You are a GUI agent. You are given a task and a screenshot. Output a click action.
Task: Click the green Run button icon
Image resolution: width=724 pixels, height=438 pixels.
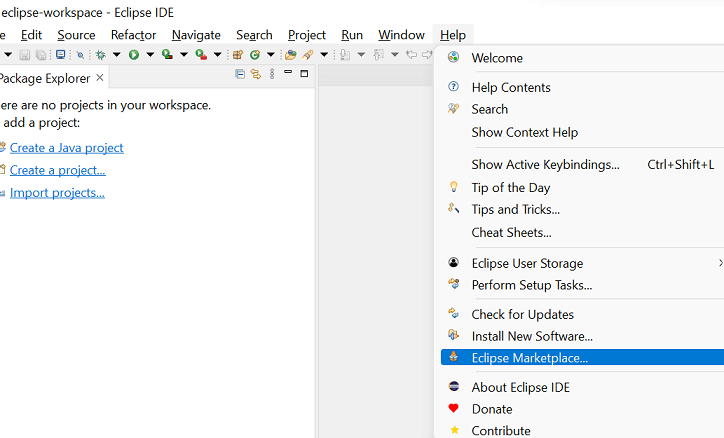[x=134, y=55]
